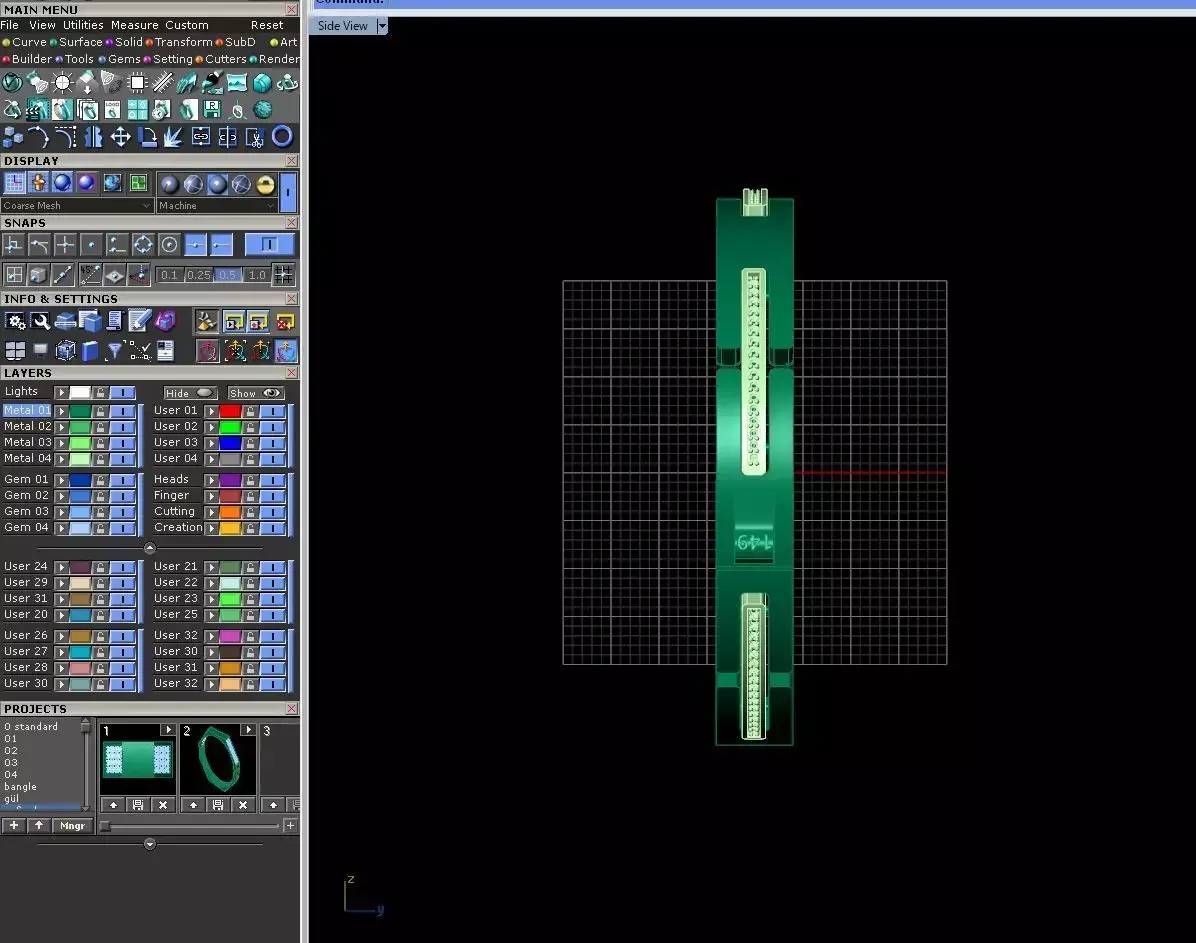
Task: Click the wrench and magnifier settings icon
Action: pos(40,321)
